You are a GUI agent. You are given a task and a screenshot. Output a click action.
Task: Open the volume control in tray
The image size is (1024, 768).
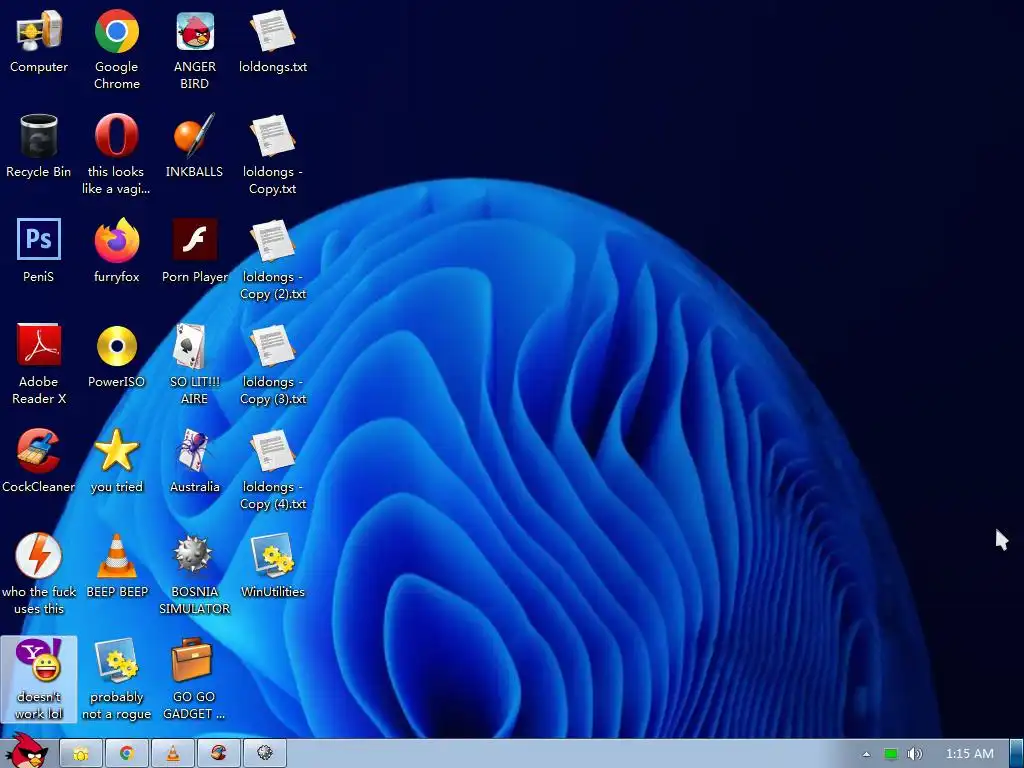(x=914, y=754)
